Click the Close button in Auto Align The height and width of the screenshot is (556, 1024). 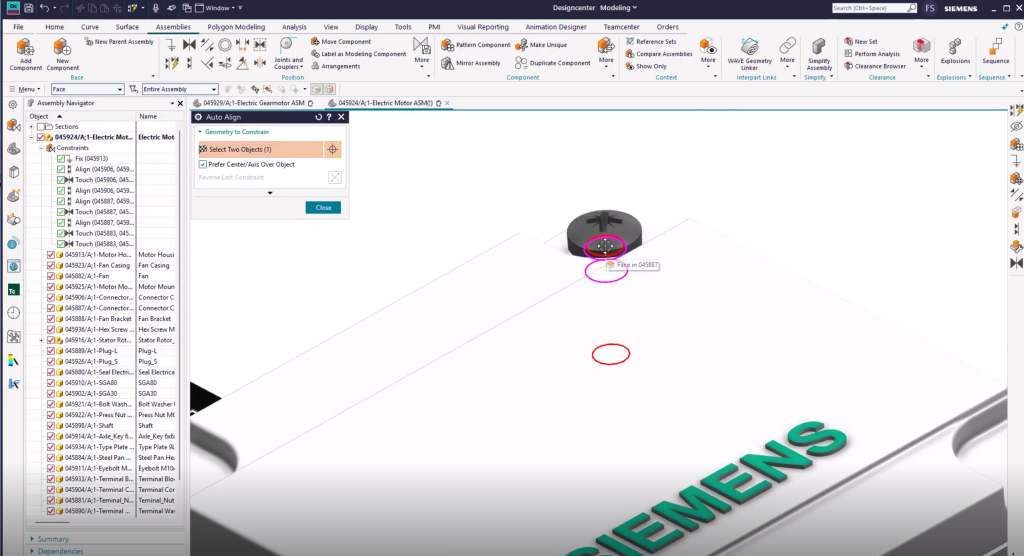coord(323,208)
